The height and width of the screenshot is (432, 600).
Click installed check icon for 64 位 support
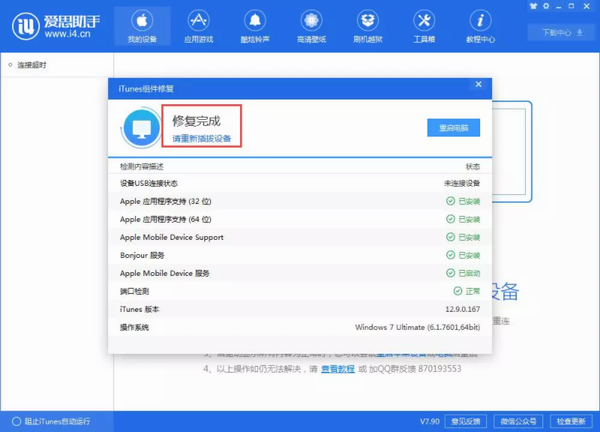click(x=450, y=219)
